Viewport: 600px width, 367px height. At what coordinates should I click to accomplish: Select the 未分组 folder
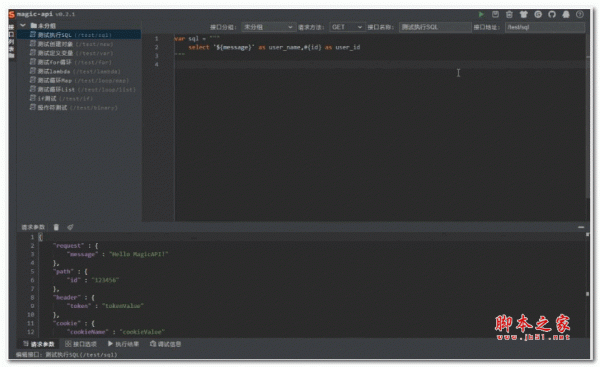point(43,26)
